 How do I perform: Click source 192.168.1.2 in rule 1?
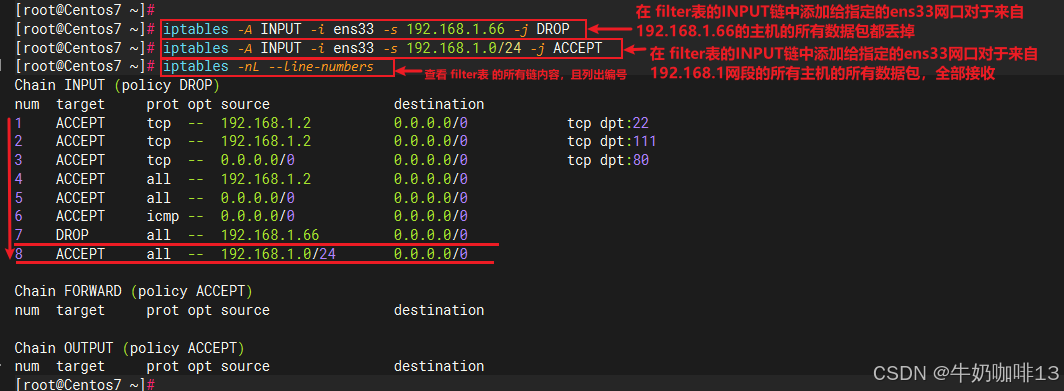(266, 123)
